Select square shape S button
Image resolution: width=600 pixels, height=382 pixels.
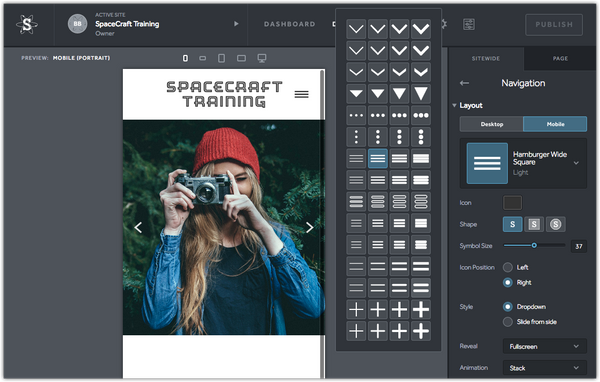tap(512, 224)
